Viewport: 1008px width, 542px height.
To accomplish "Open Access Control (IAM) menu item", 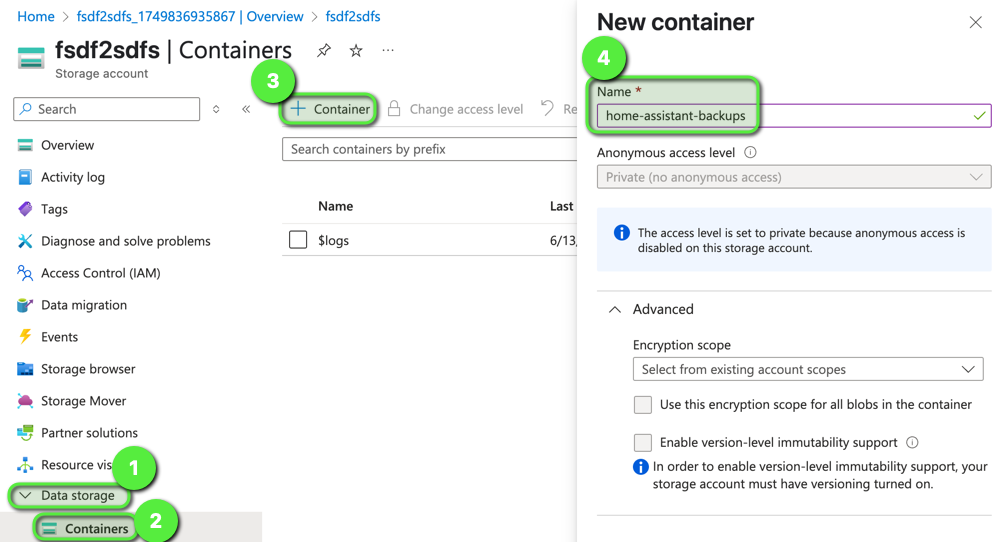I will click(100, 273).
